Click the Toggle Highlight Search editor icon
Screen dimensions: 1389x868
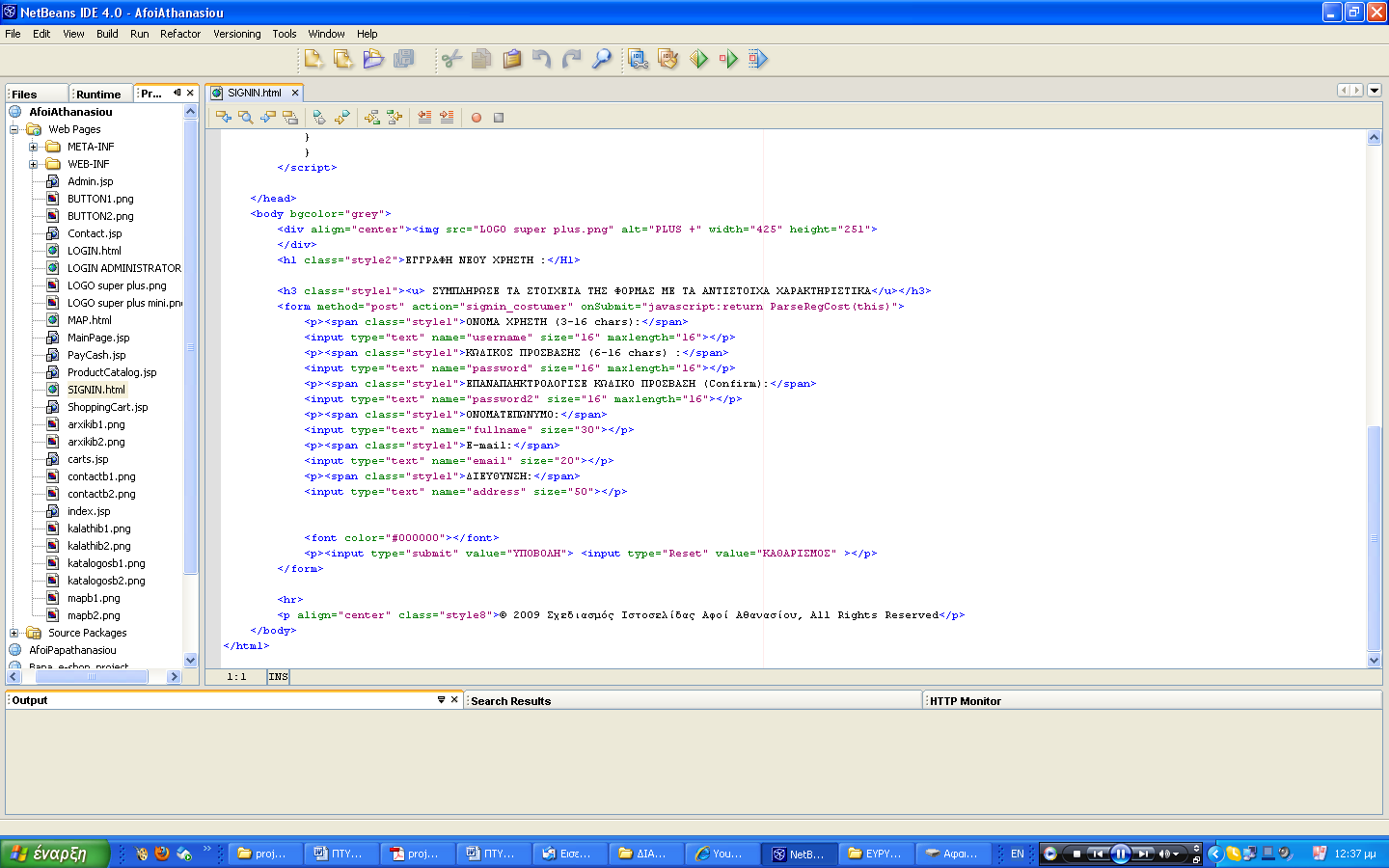(x=290, y=118)
